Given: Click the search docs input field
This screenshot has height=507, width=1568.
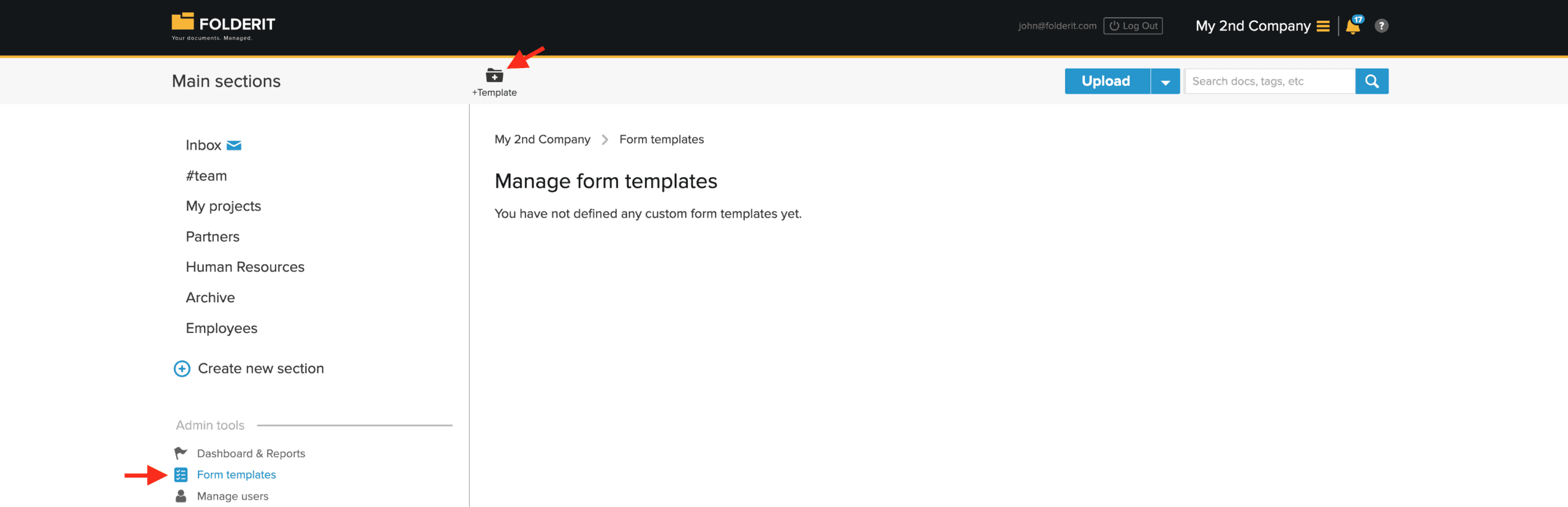Looking at the screenshot, I should [x=1269, y=81].
